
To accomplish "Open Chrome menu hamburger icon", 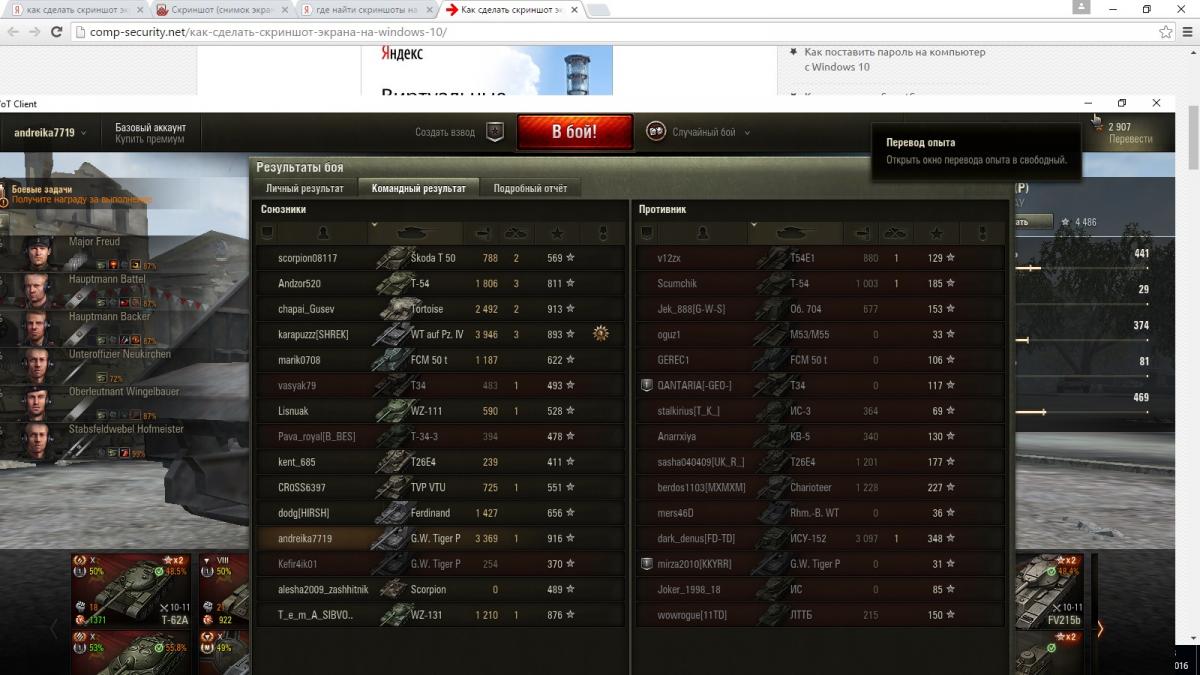I will 1186,31.
